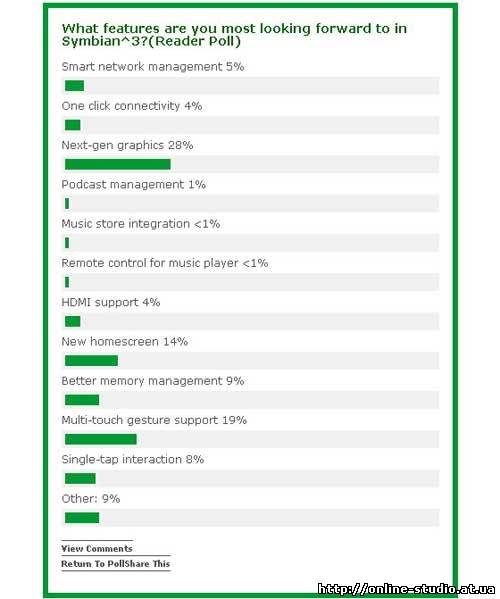The height and width of the screenshot is (599, 500).
Task: Open the View Comments link
Action: (x=97, y=549)
